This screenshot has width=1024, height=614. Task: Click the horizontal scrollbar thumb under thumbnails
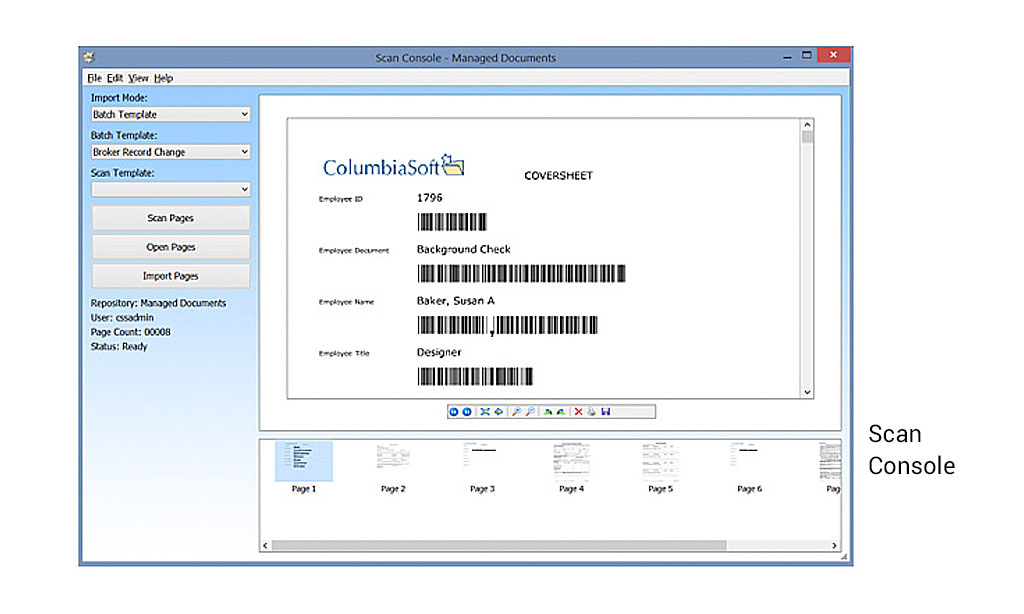[499, 545]
